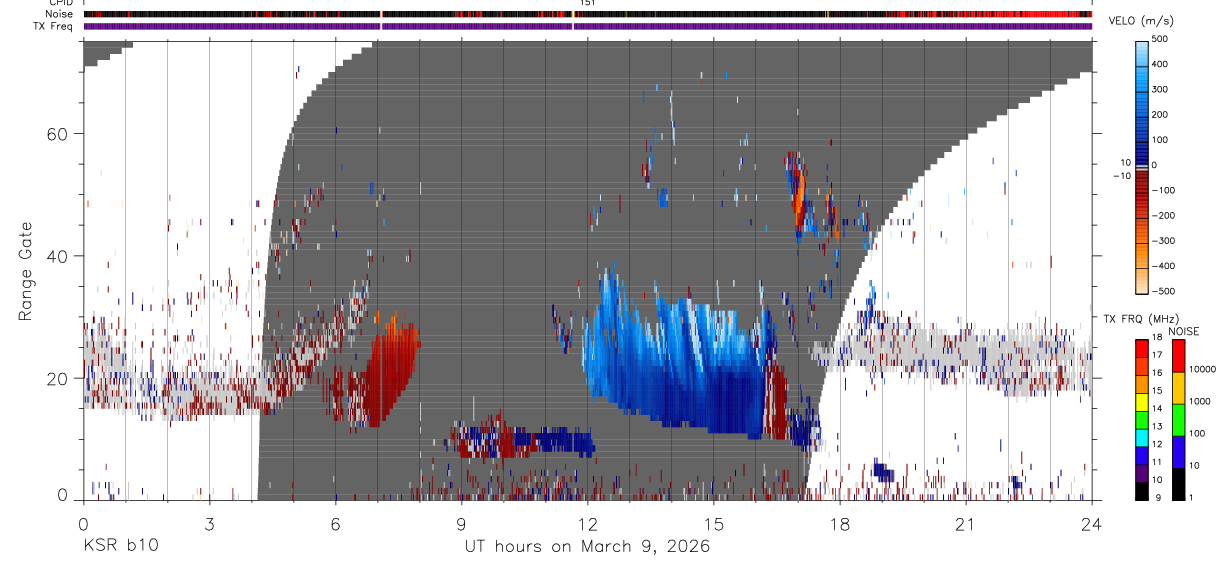Select the 400 label on velocity color bar
The image size is (1228, 567).
pos(1161,63)
